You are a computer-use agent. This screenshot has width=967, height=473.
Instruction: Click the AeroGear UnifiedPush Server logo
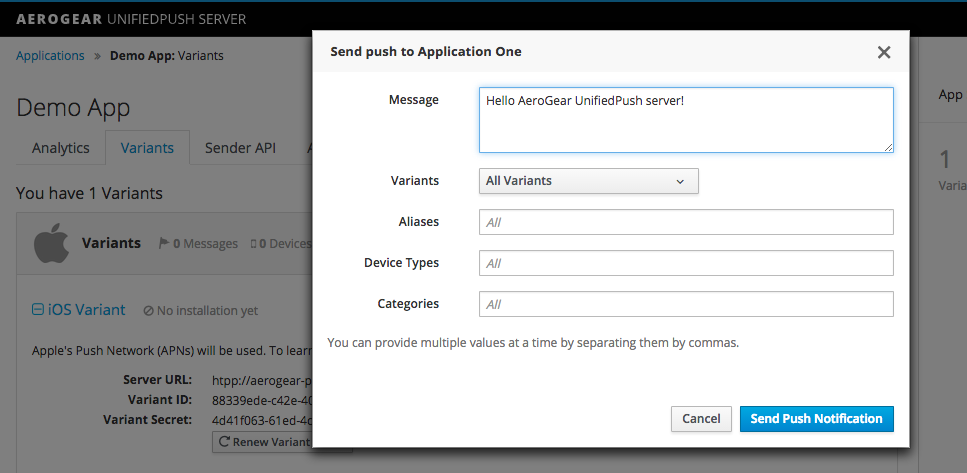(131, 19)
